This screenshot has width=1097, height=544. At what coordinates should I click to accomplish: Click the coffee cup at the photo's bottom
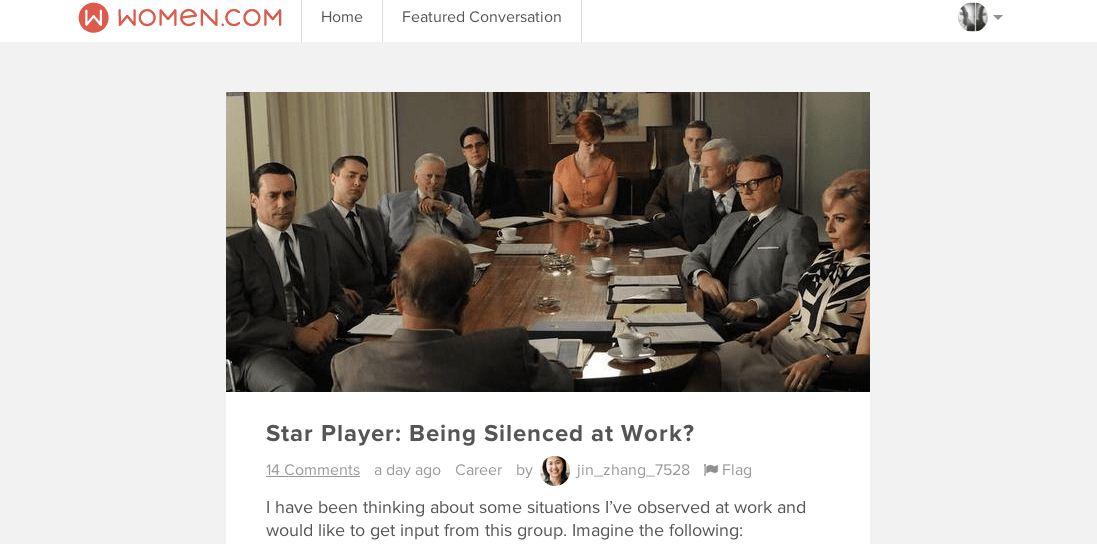tap(633, 345)
